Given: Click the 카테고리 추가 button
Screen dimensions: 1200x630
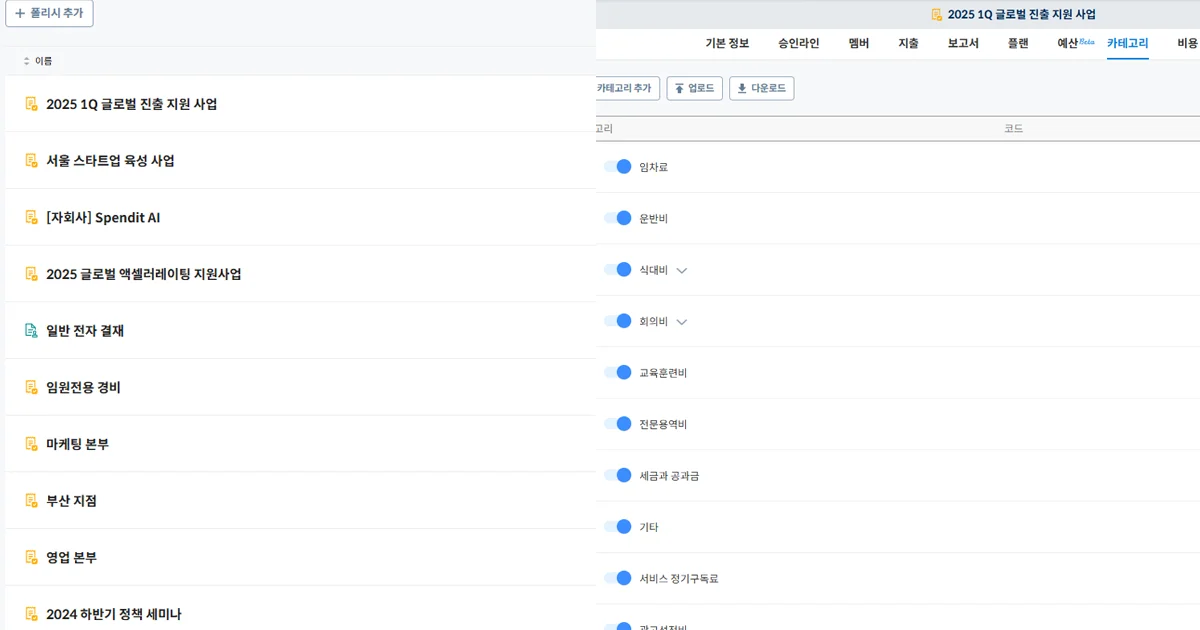Looking at the screenshot, I should 626,88.
